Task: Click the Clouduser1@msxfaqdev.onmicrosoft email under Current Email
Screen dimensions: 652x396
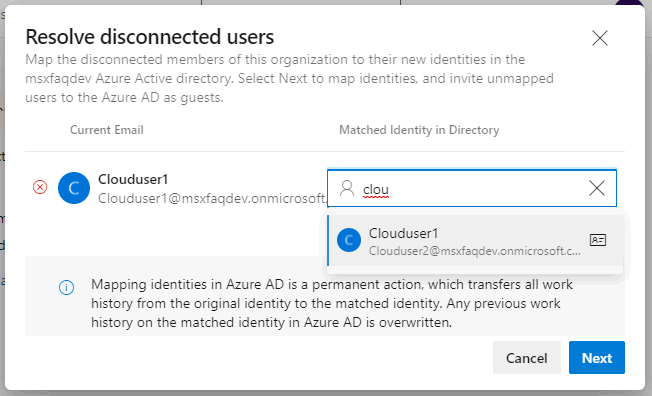Action: pyautogui.click(x=212, y=198)
